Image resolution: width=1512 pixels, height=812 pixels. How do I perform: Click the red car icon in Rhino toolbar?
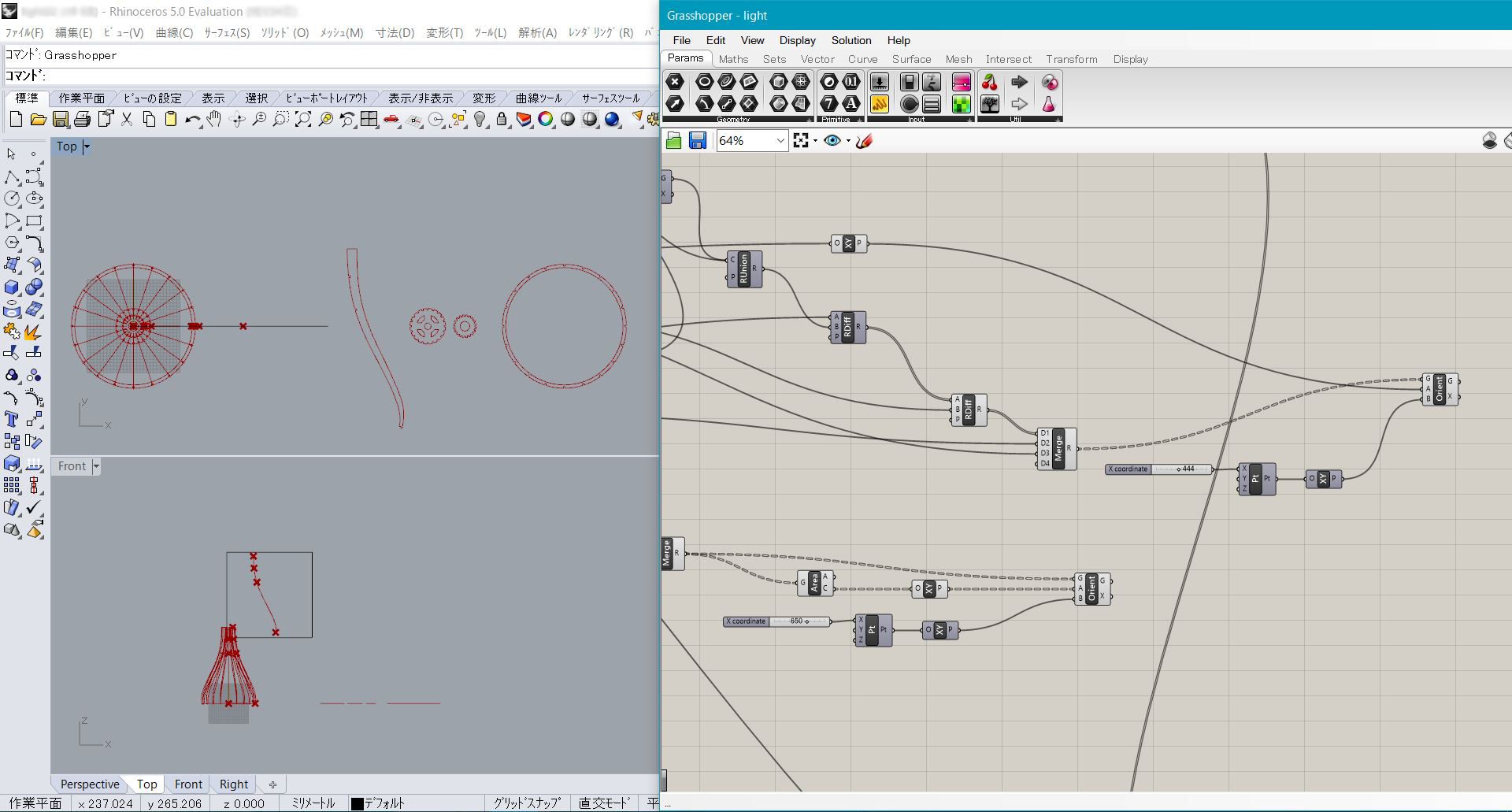click(x=391, y=120)
